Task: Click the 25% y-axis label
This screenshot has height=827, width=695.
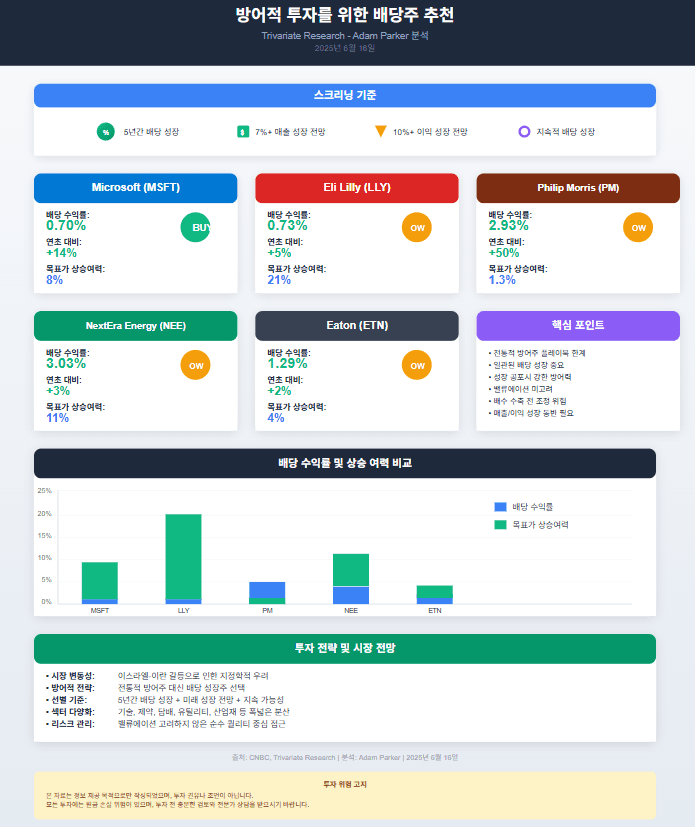Action: [x=45, y=491]
